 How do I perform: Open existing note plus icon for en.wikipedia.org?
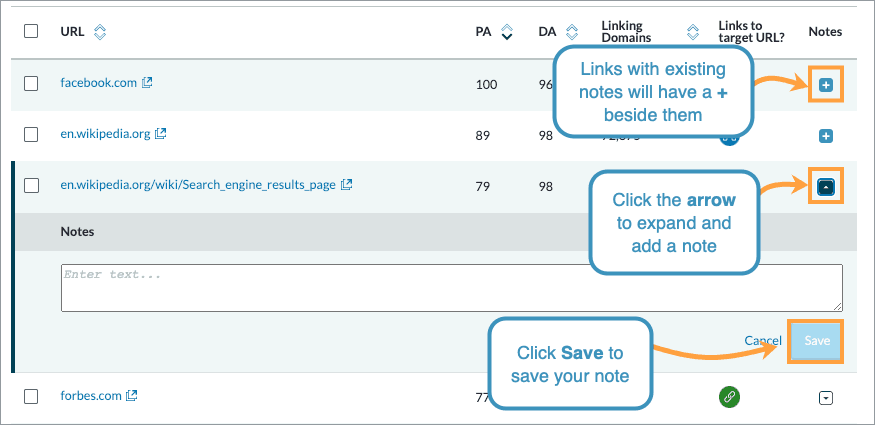coord(825,135)
